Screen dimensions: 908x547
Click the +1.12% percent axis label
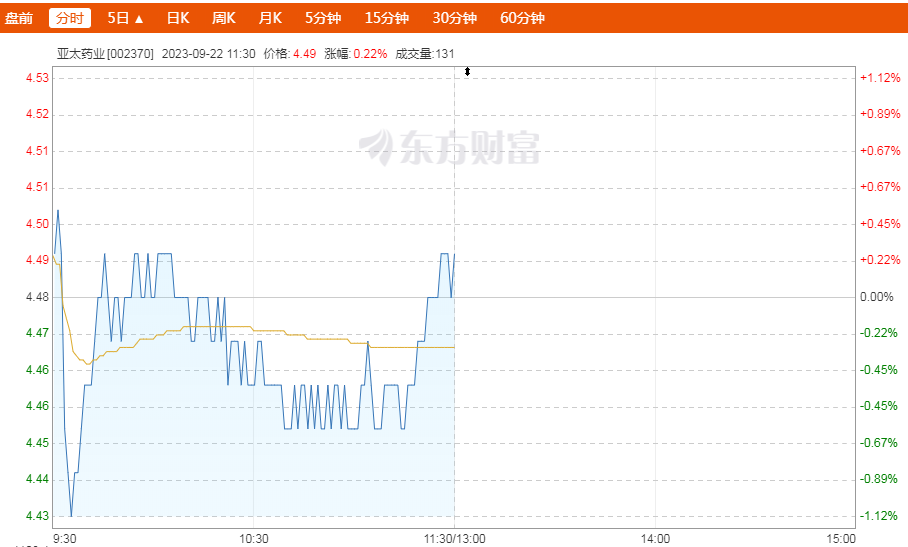880,78
